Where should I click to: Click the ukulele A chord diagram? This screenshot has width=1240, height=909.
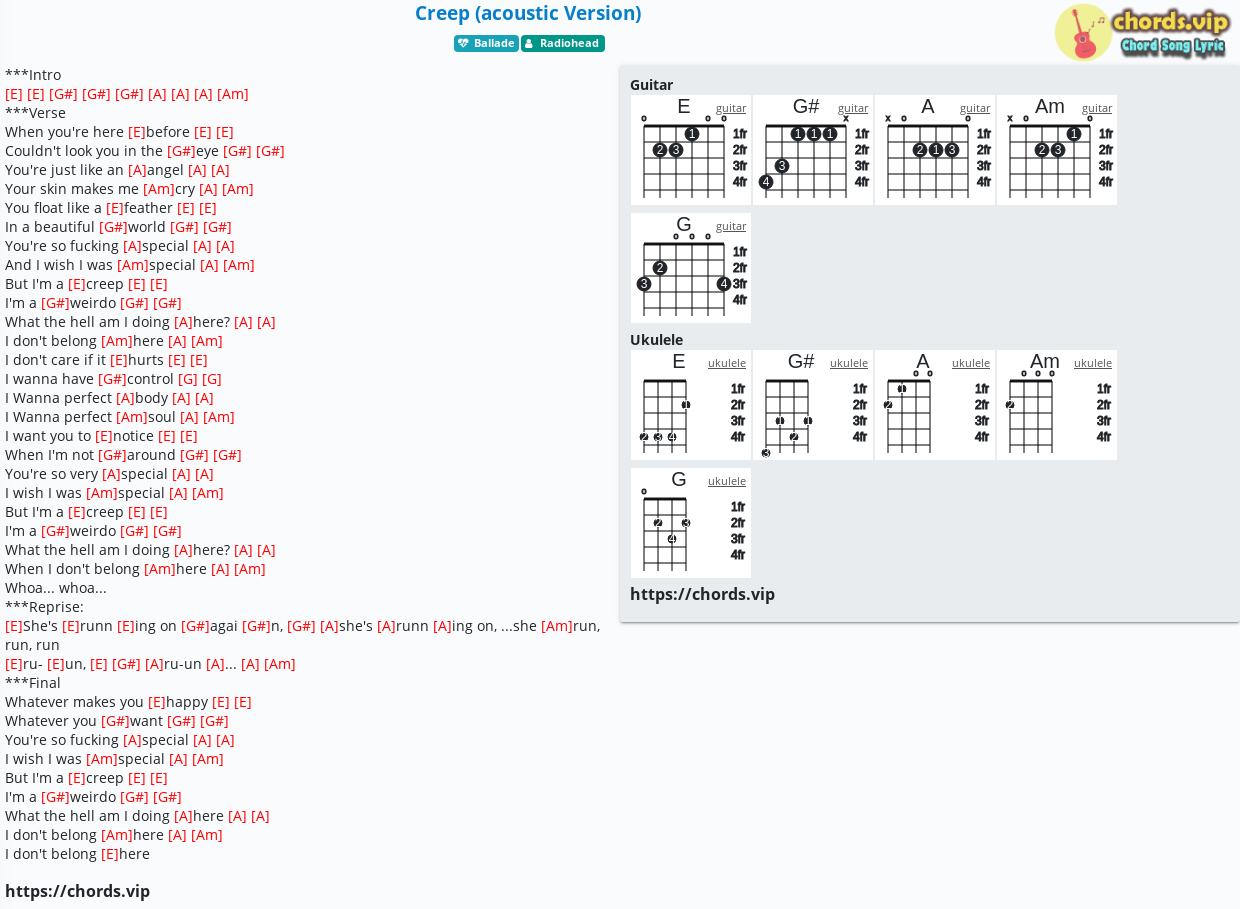(935, 405)
